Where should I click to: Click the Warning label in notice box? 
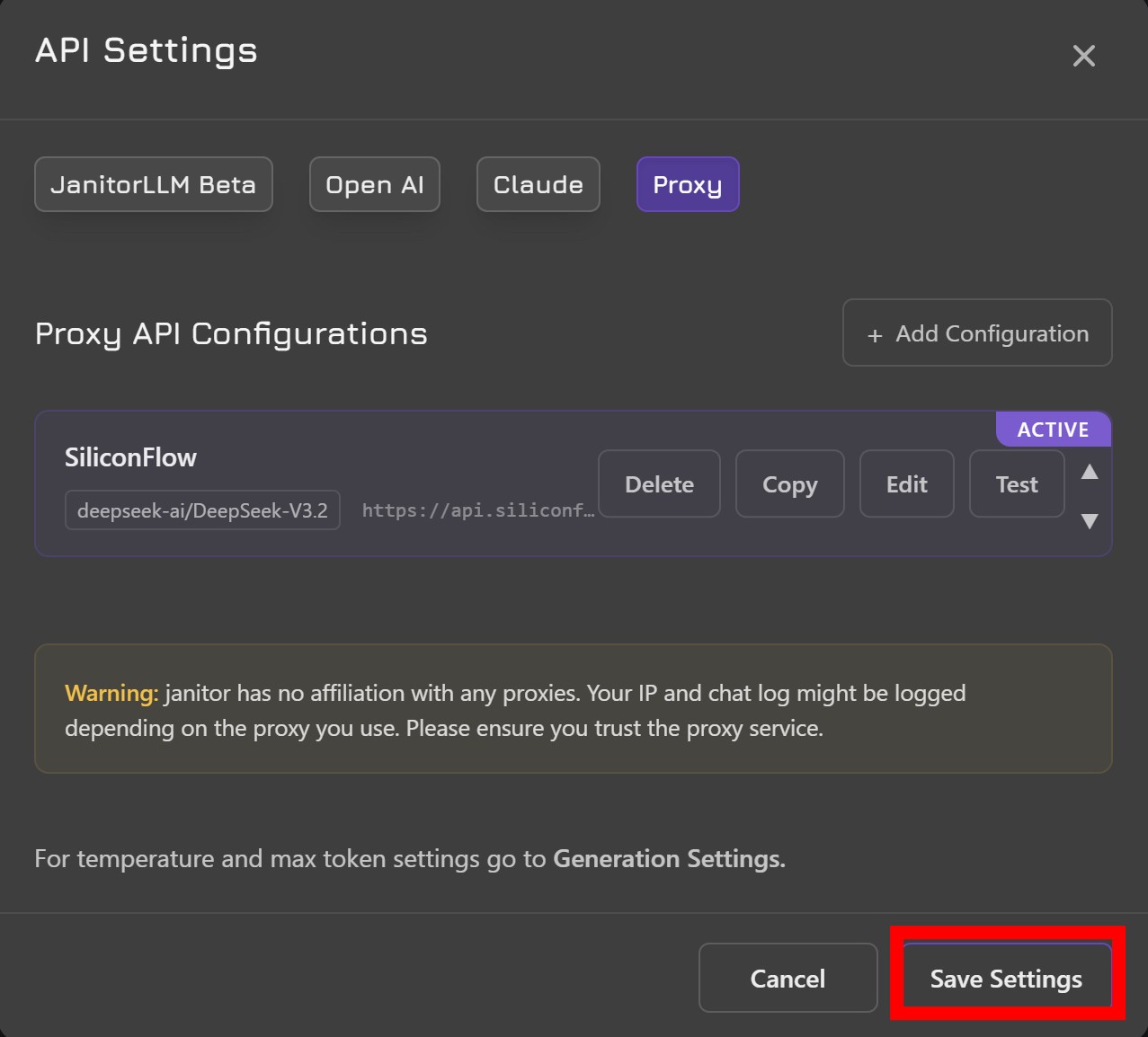(x=111, y=693)
